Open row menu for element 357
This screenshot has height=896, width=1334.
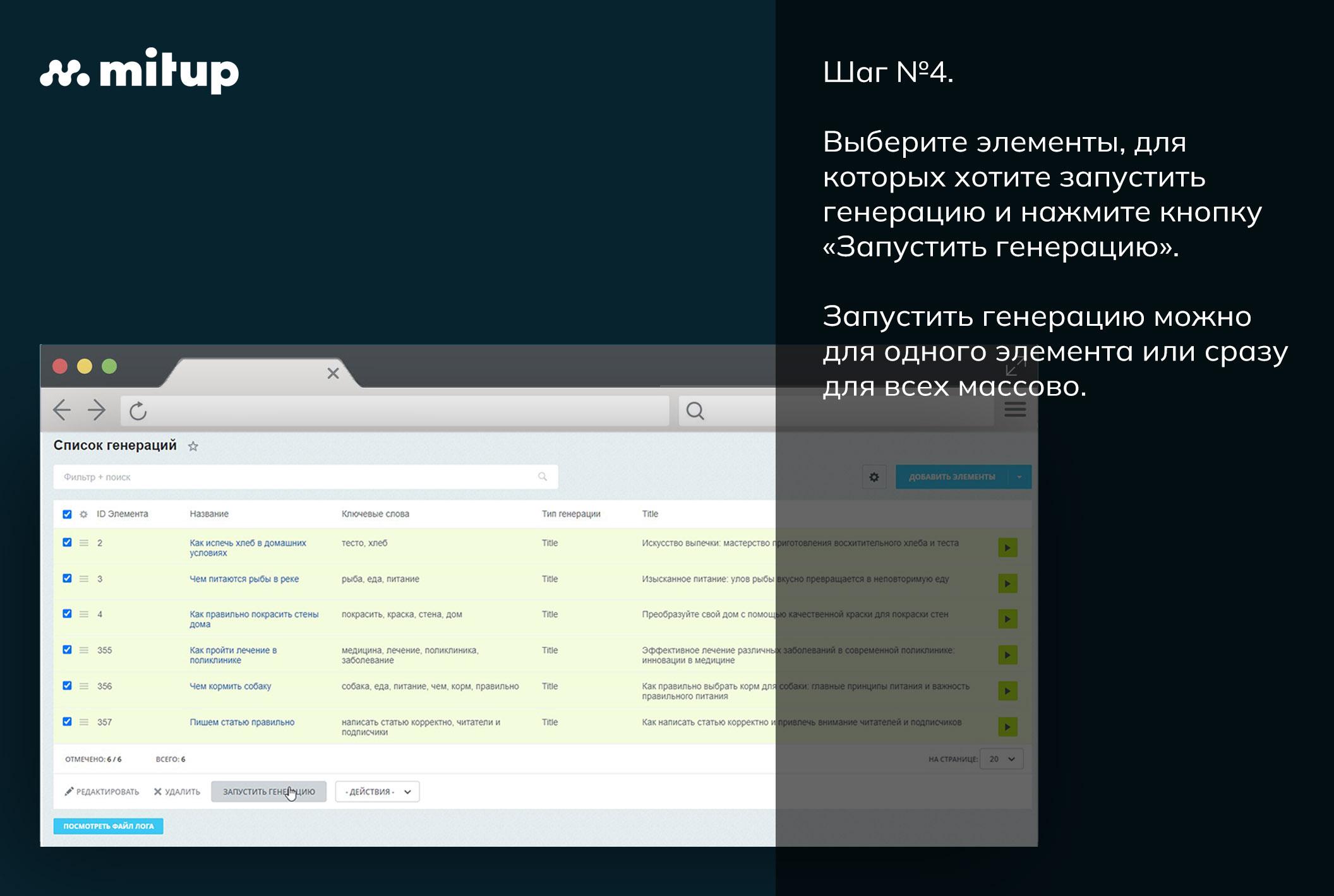click(83, 722)
